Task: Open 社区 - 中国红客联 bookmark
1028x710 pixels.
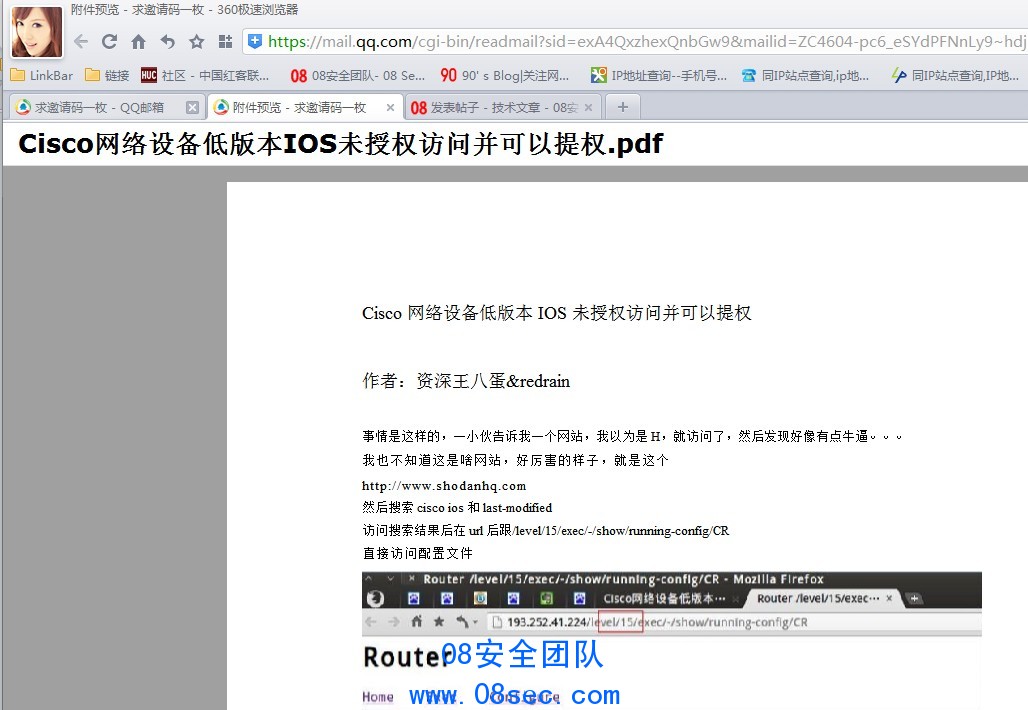Action: [205, 75]
